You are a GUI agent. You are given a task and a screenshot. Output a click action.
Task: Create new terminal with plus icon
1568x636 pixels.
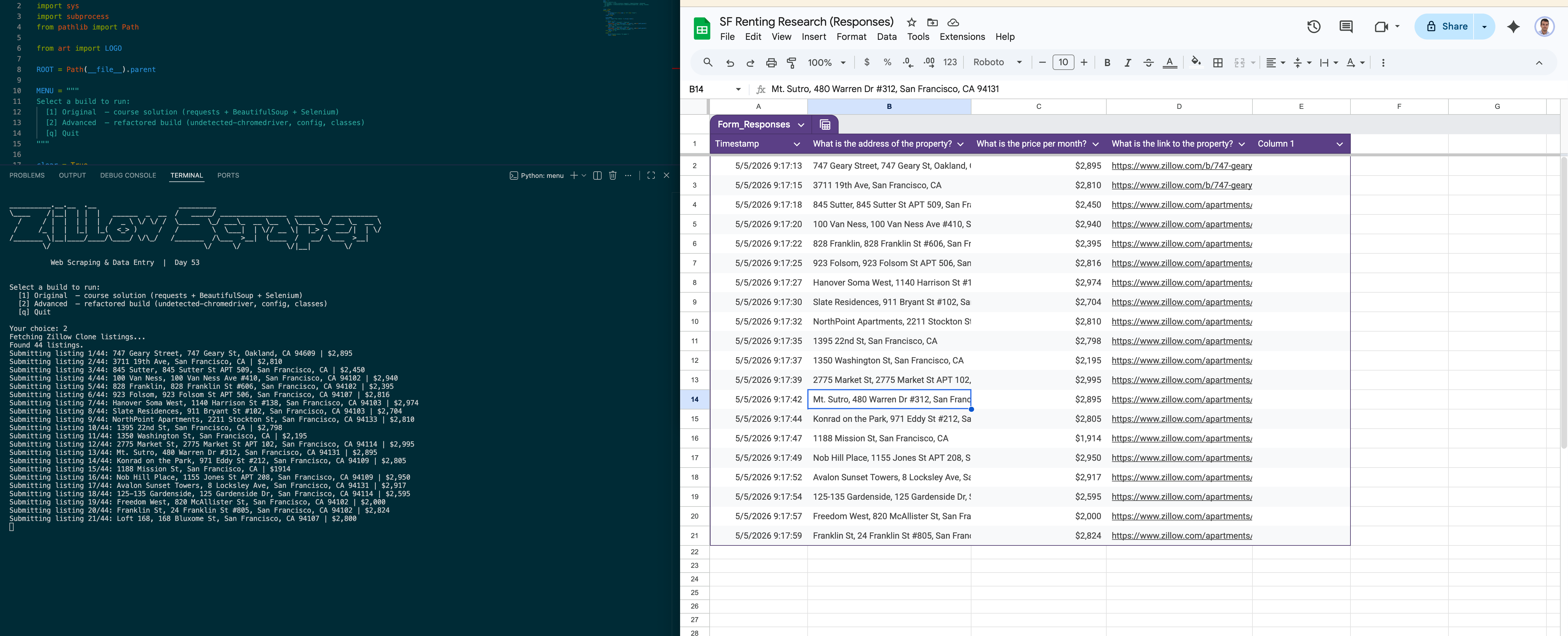pyautogui.click(x=574, y=176)
